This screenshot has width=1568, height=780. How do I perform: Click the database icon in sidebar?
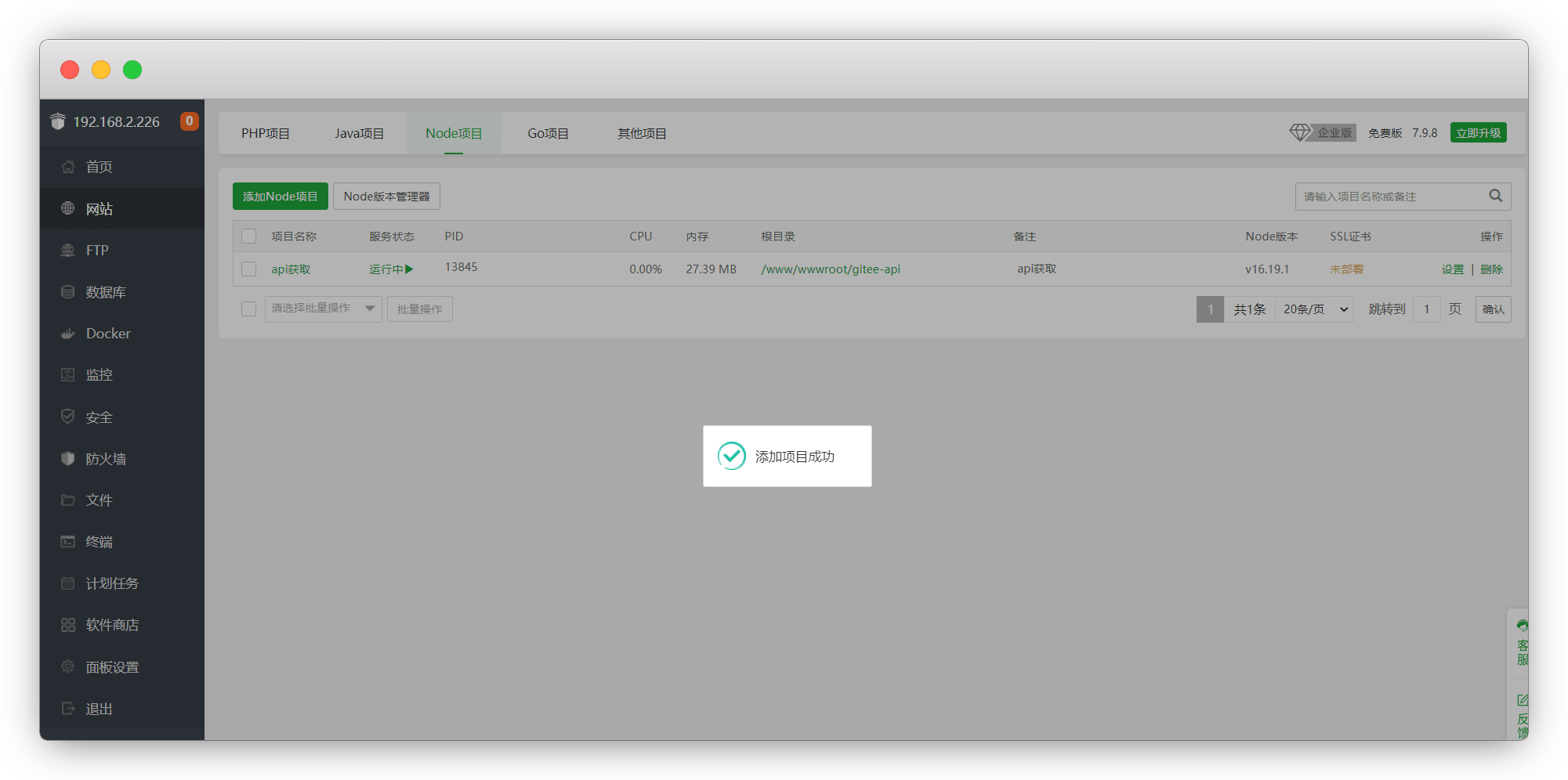[x=68, y=292]
